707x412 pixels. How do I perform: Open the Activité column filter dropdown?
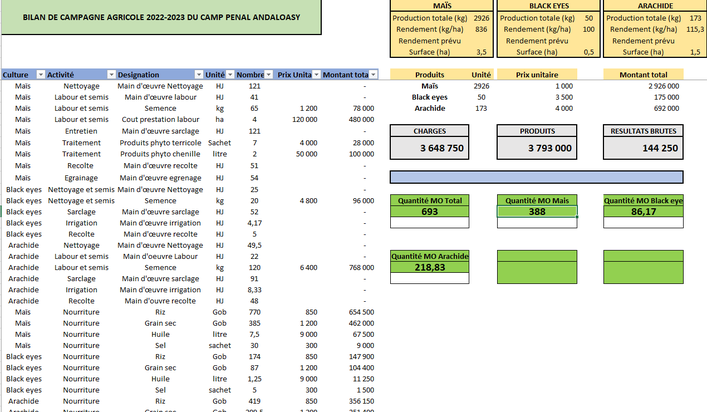(x=109, y=75)
